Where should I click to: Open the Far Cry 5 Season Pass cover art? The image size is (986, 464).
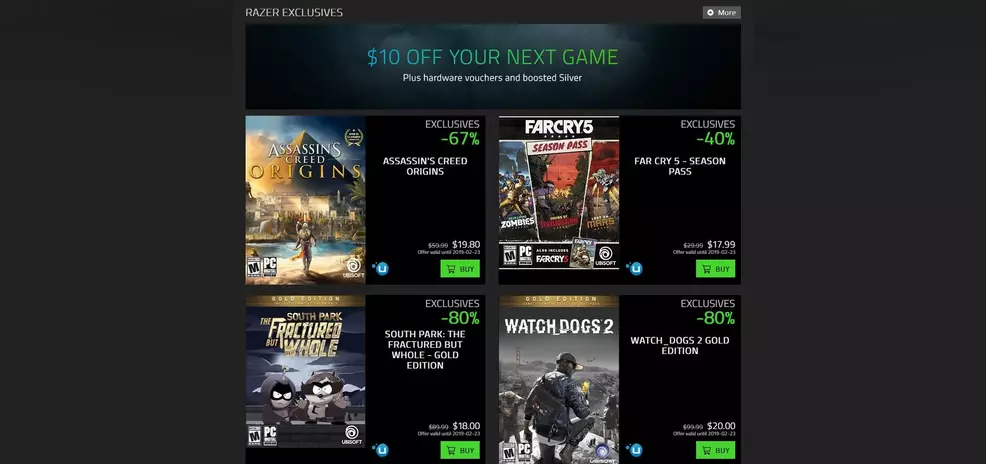click(558, 192)
